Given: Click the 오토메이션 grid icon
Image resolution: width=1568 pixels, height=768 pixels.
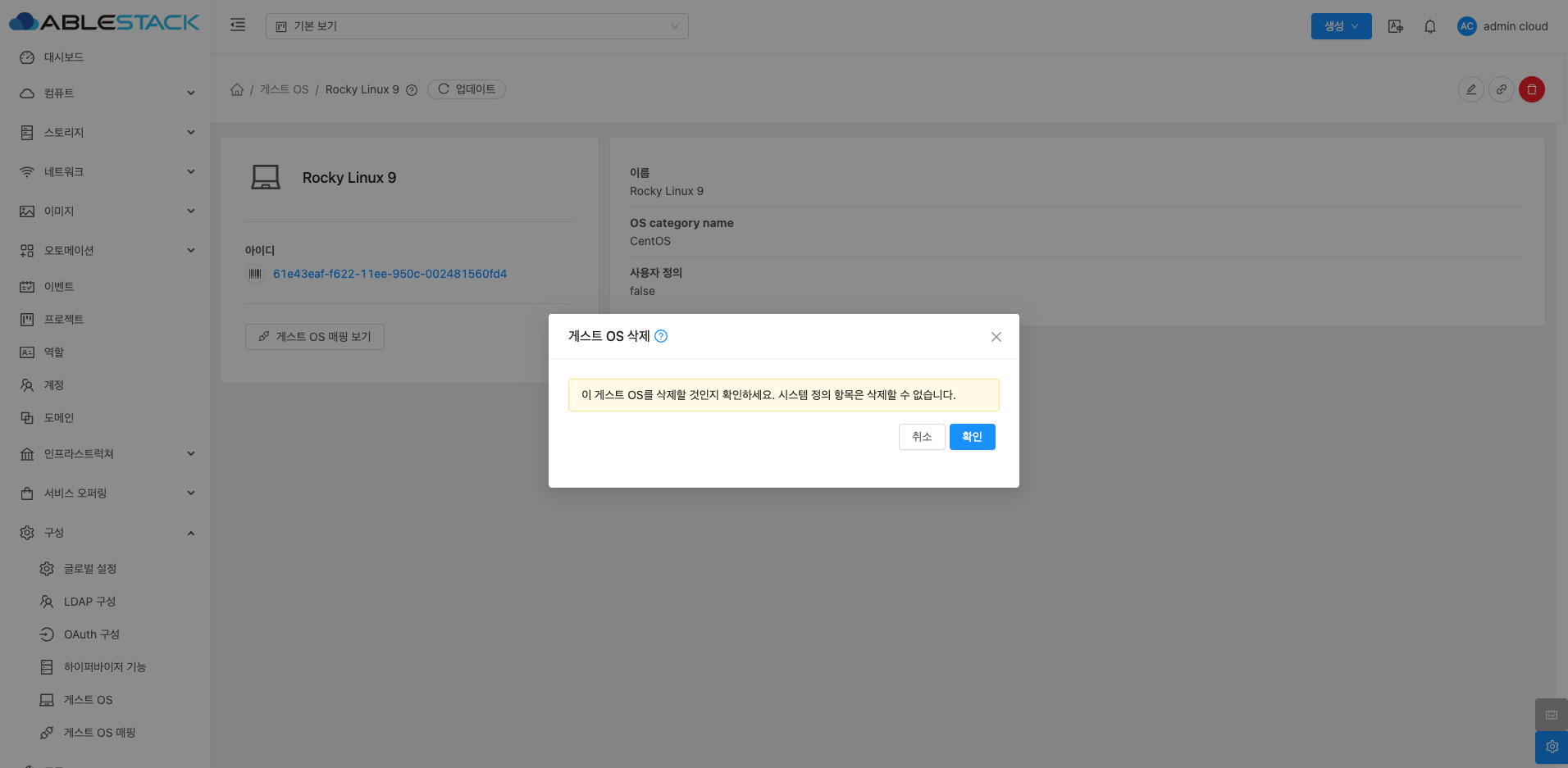Looking at the screenshot, I should click(x=27, y=251).
